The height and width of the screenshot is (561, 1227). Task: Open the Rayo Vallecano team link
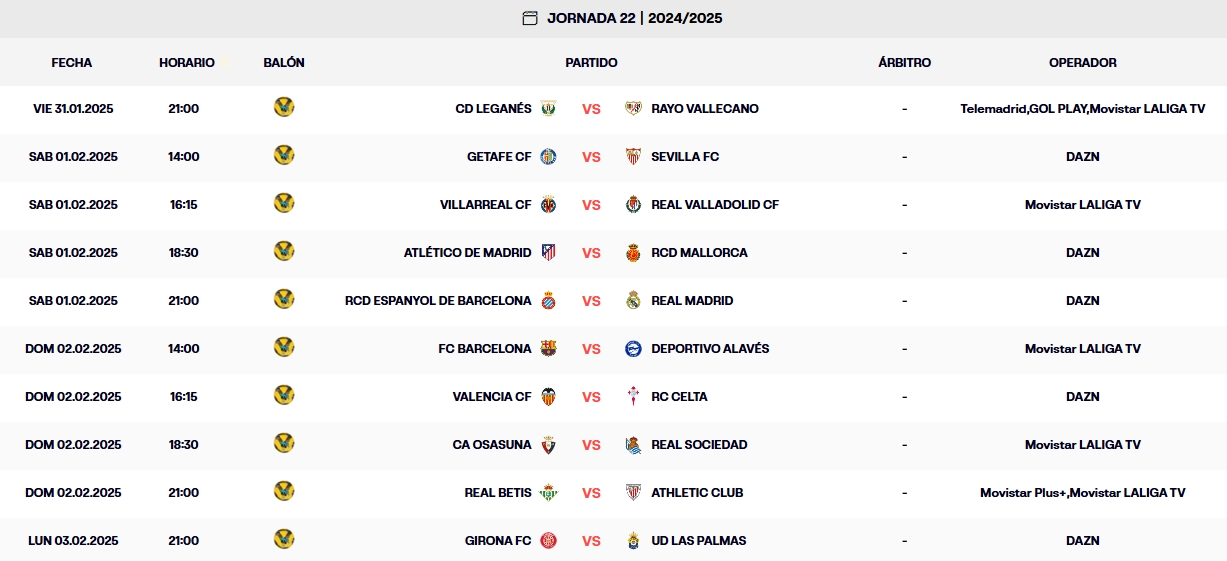pyautogui.click(x=704, y=108)
